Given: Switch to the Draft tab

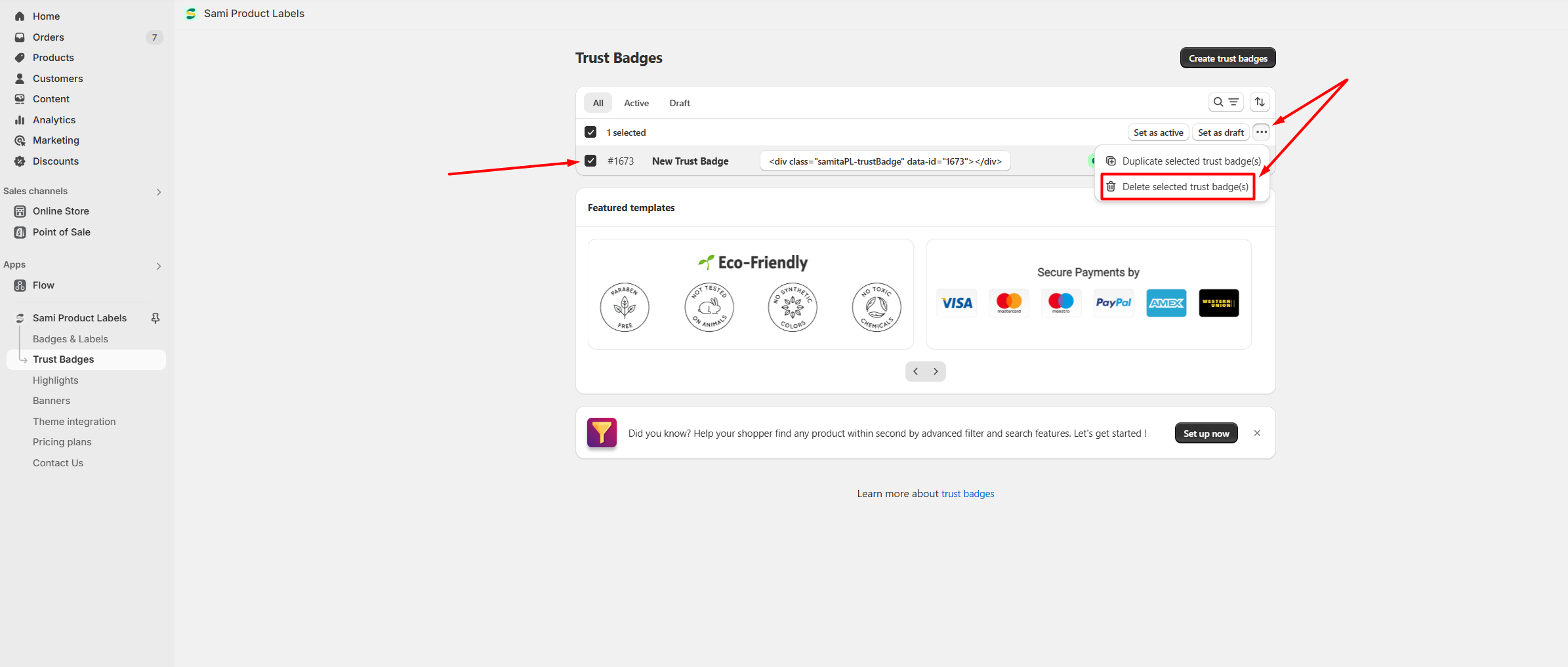Looking at the screenshot, I should pos(680,103).
